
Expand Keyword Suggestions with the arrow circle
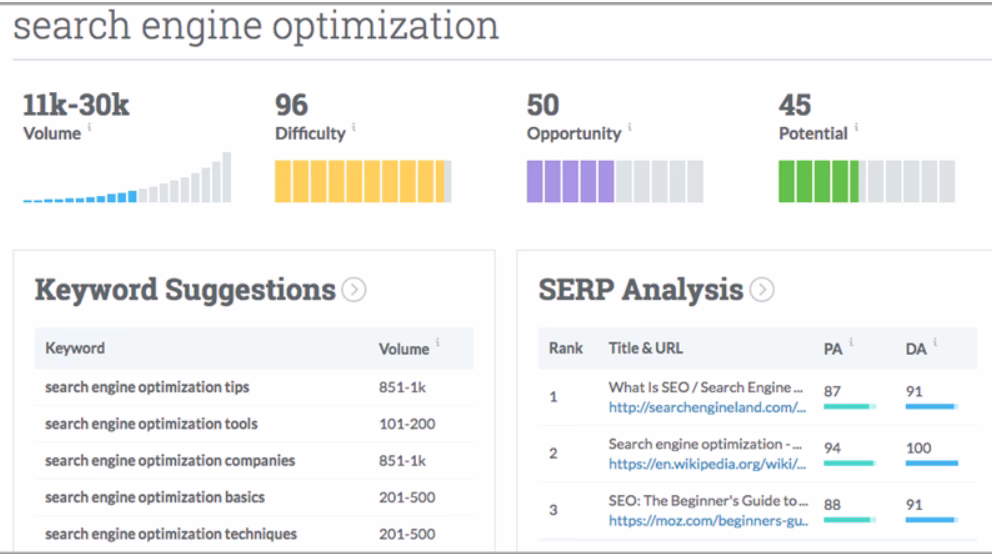pyautogui.click(x=352, y=291)
